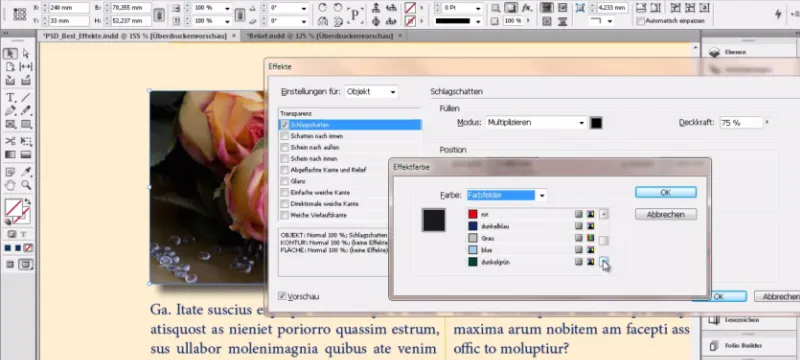
Task: Enable the Glanz checkbox
Action: pyautogui.click(x=284, y=181)
